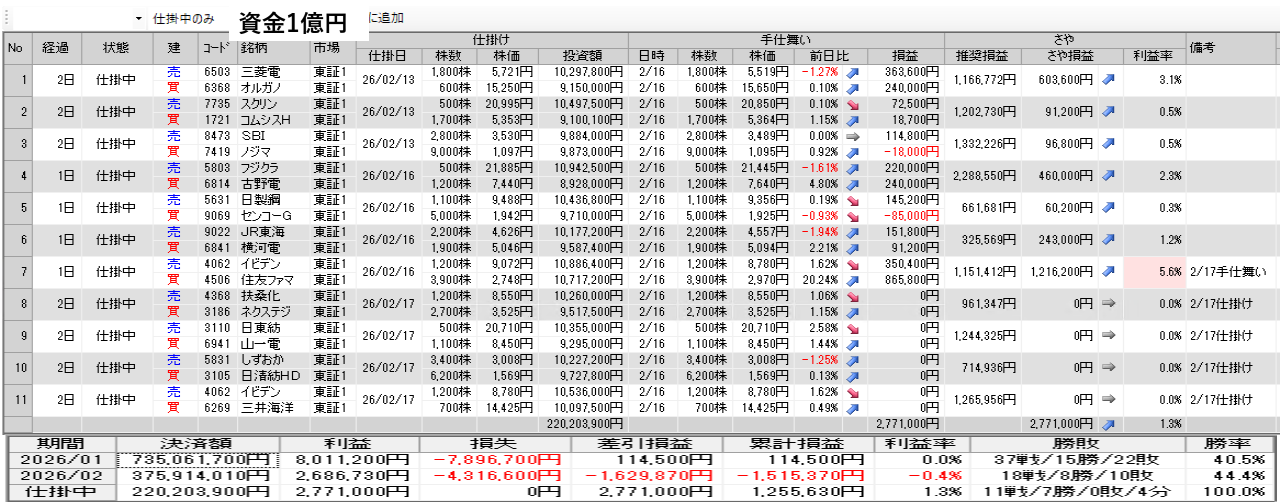Click the red down arrow in the スクリン row
The height and width of the screenshot is (502, 1280).
[x=852, y=104]
